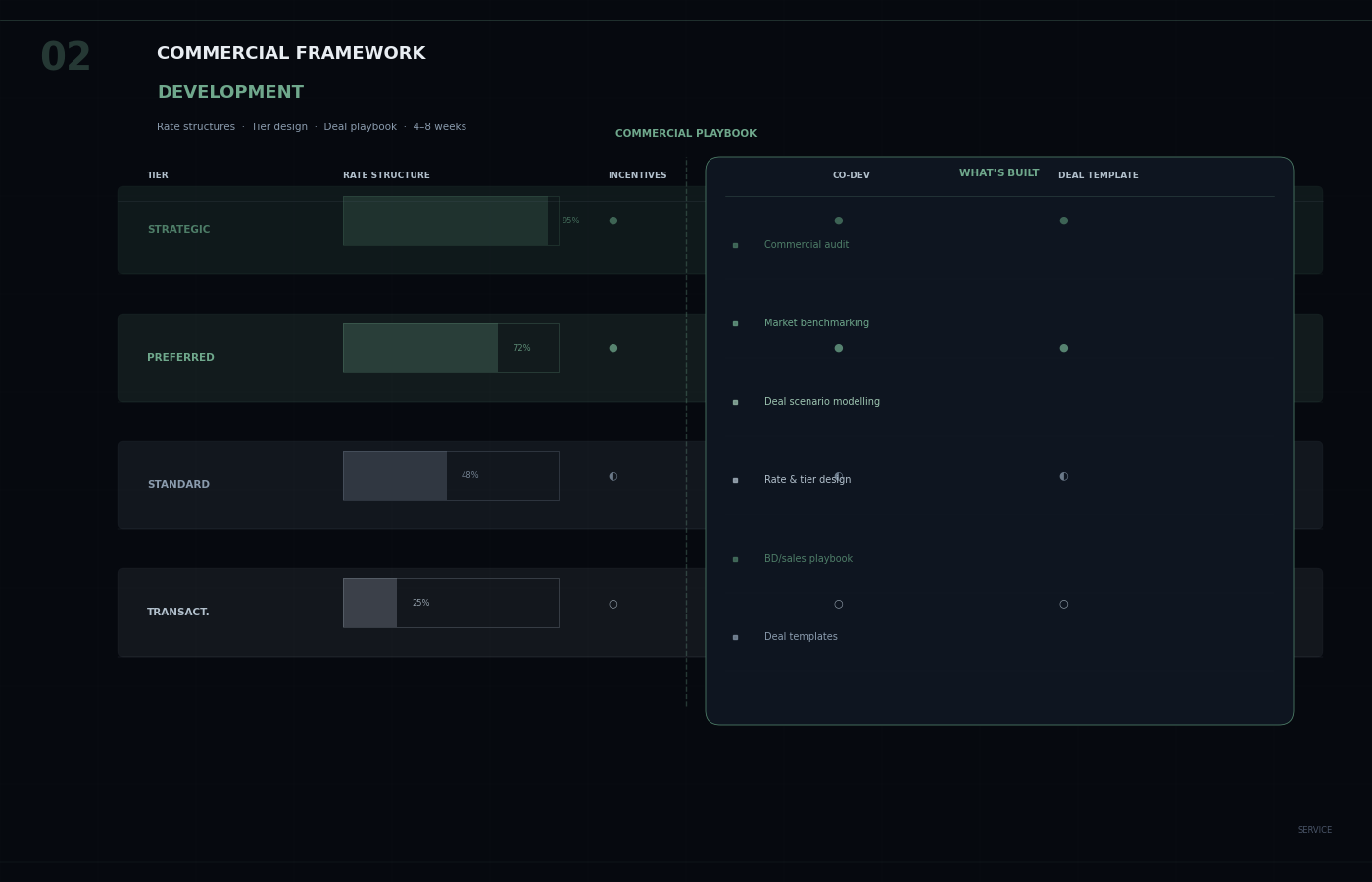Click the Preferred row Incentives filled dot

pyautogui.click(x=613, y=348)
